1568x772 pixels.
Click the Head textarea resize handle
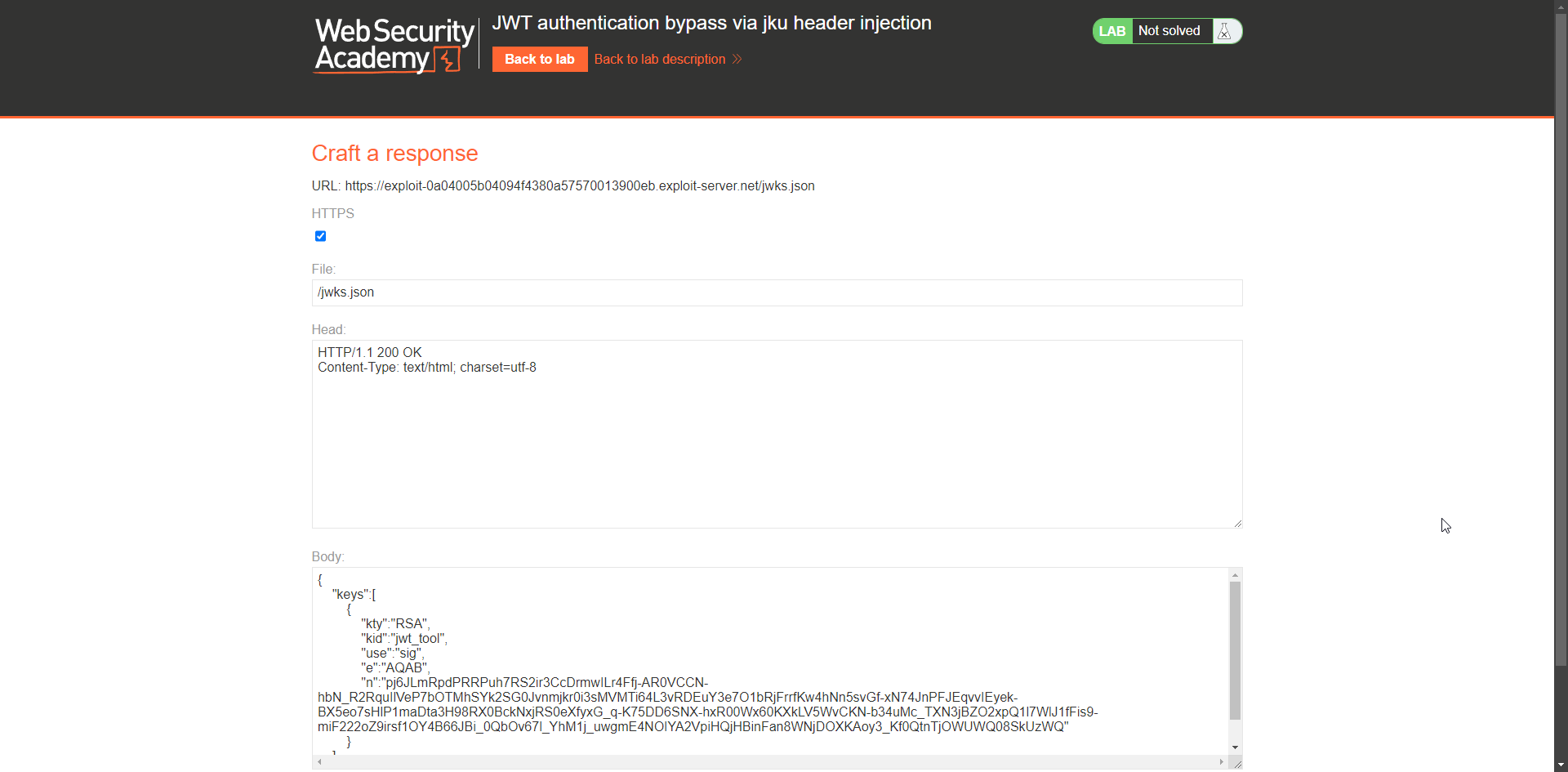click(1238, 524)
